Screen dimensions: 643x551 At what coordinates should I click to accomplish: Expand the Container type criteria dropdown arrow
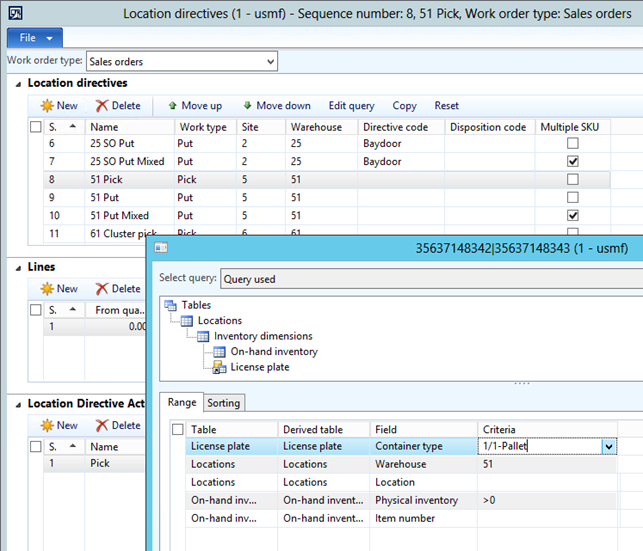pyautogui.click(x=609, y=447)
